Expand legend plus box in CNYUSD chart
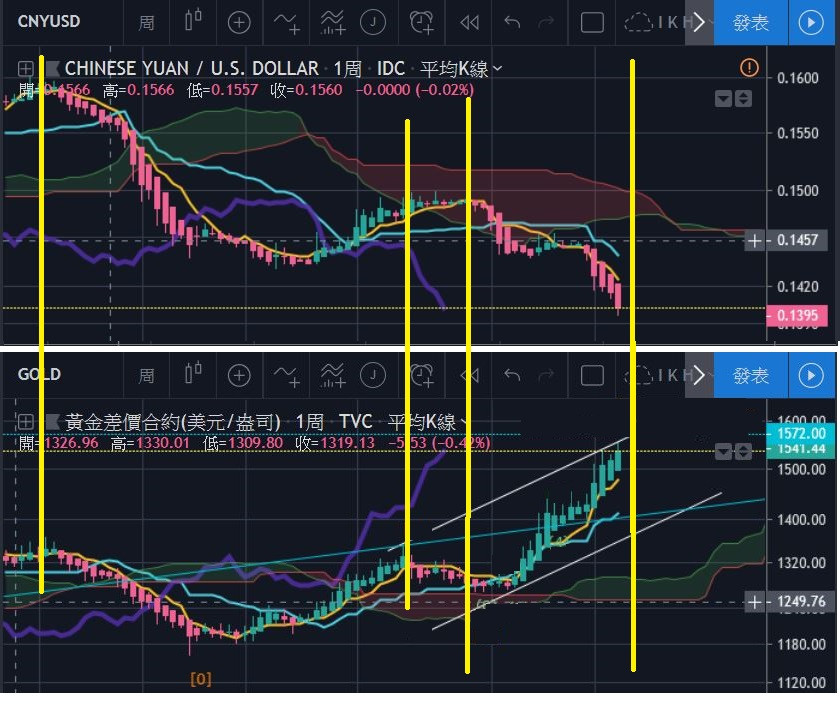The height and width of the screenshot is (704, 840). tap(25, 69)
